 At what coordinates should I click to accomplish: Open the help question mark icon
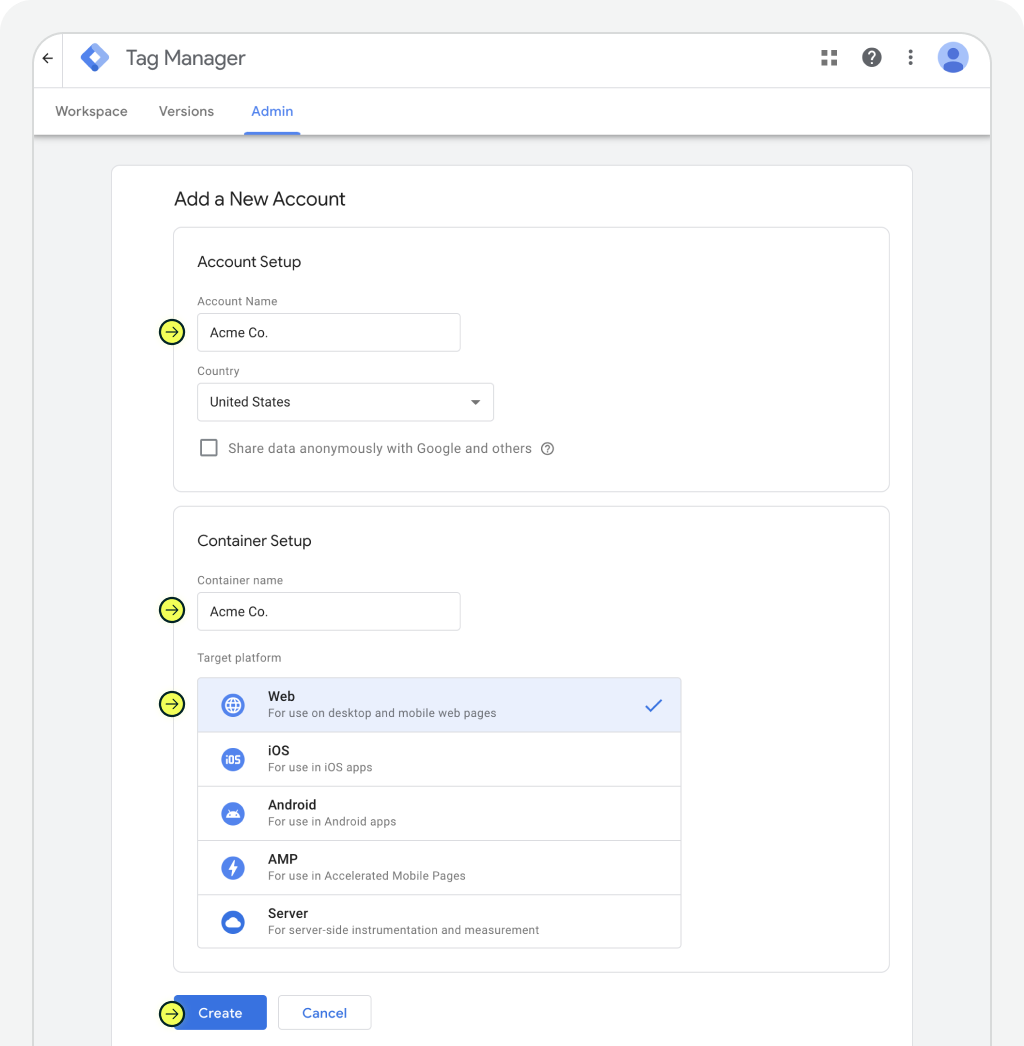pyautogui.click(x=871, y=57)
